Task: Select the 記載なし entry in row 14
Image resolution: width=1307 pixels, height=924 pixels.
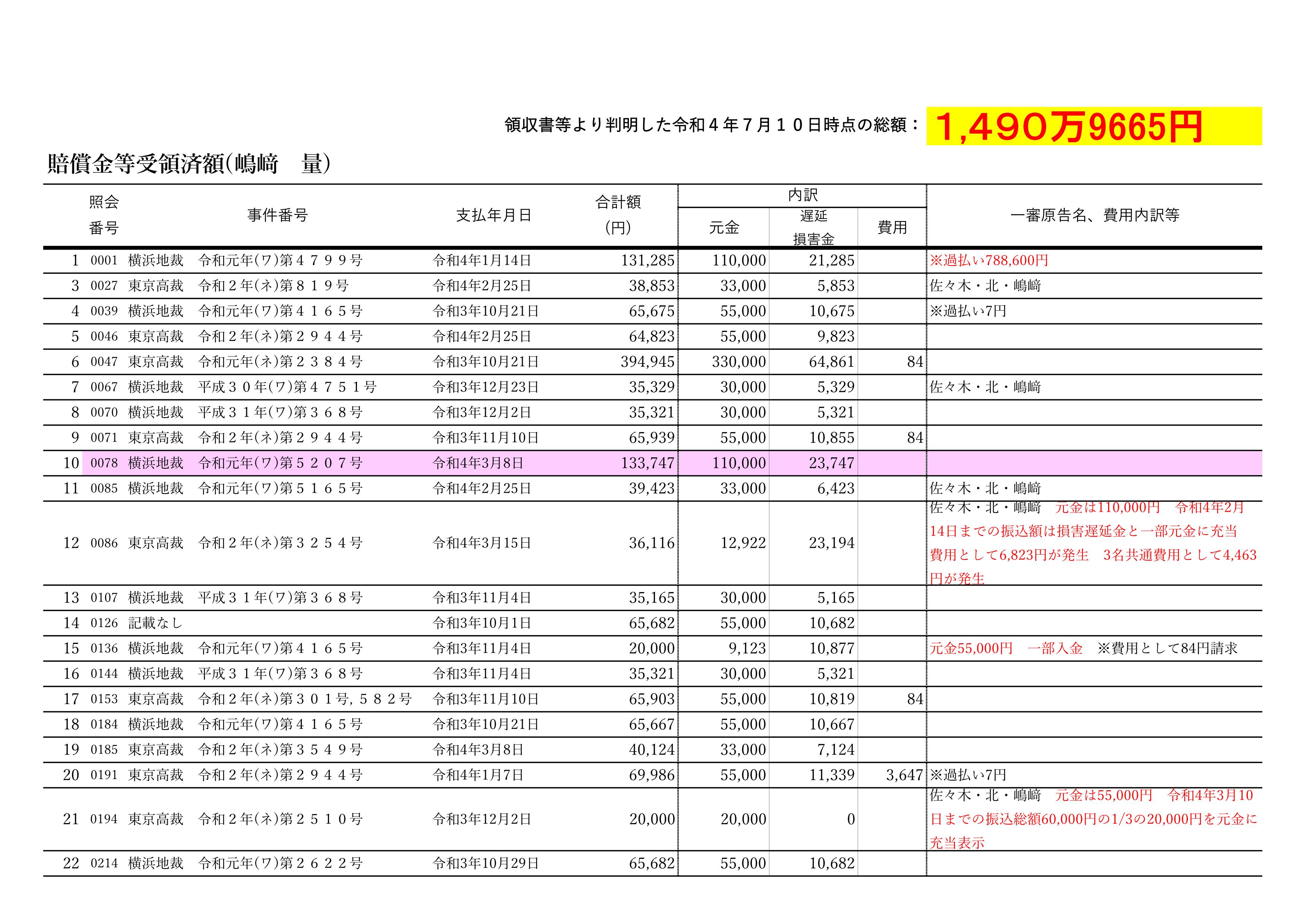Action: click(x=155, y=623)
